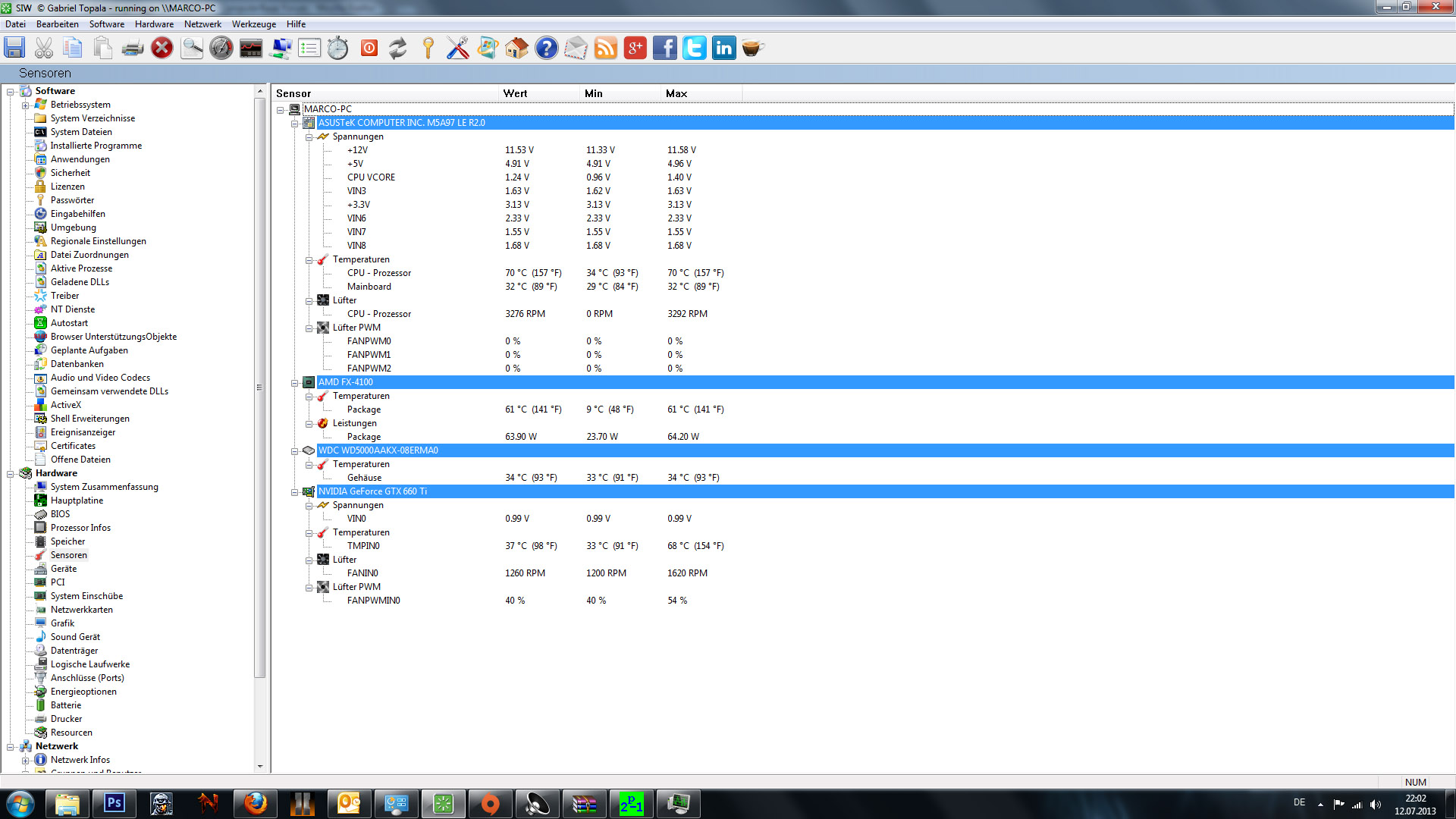Open the Hardware menu

[x=154, y=24]
